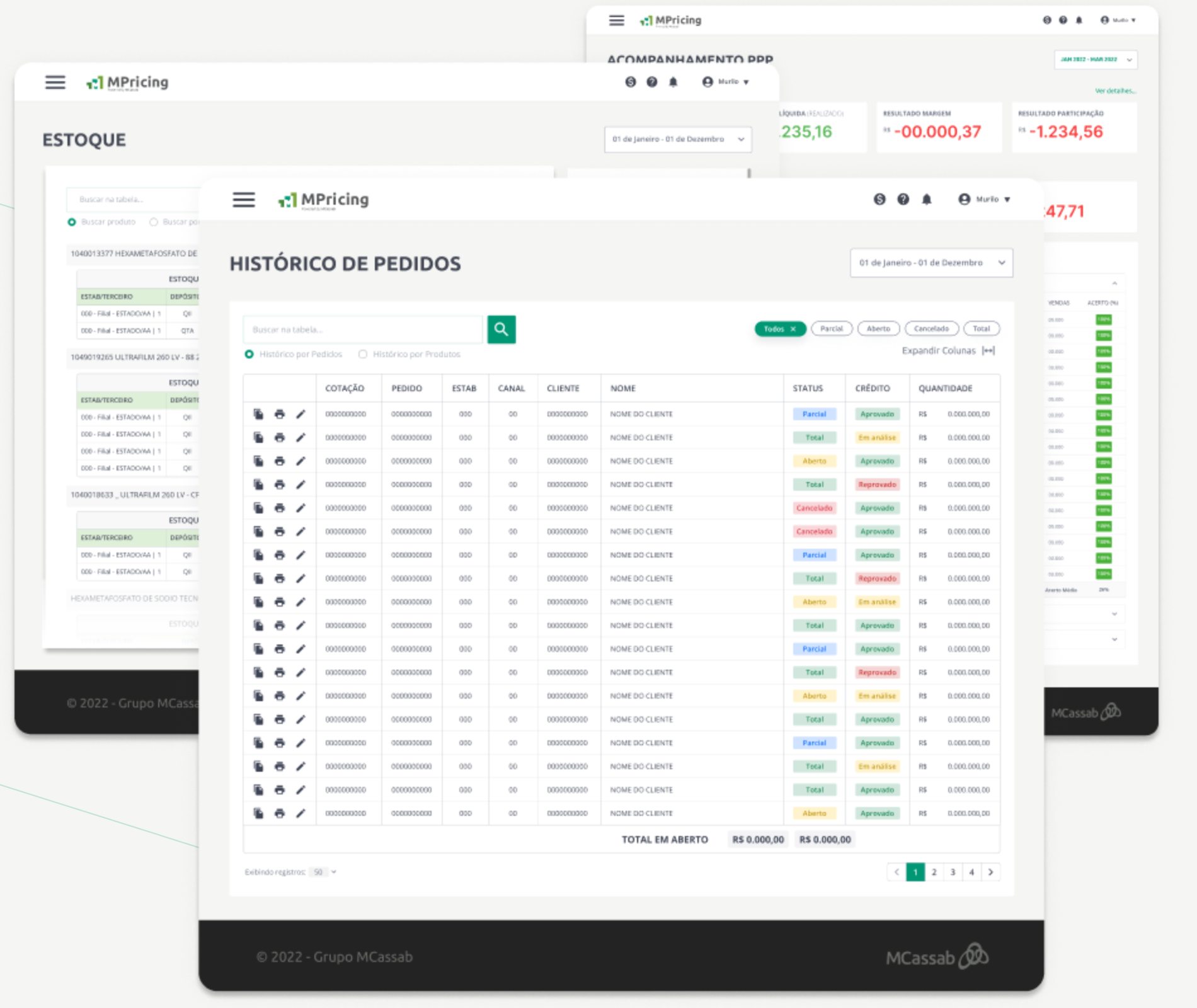The image size is (1197, 1008).
Task: Click previous page arrow in pagination
Action: tap(896, 872)
